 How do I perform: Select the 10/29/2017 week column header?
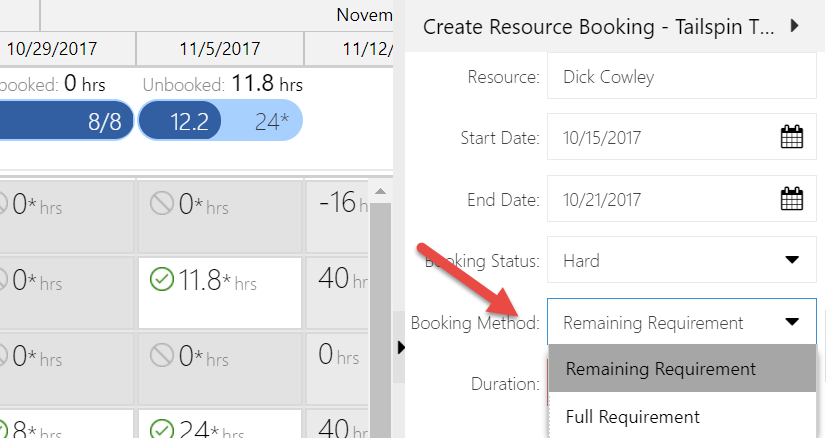click(60, 47)
